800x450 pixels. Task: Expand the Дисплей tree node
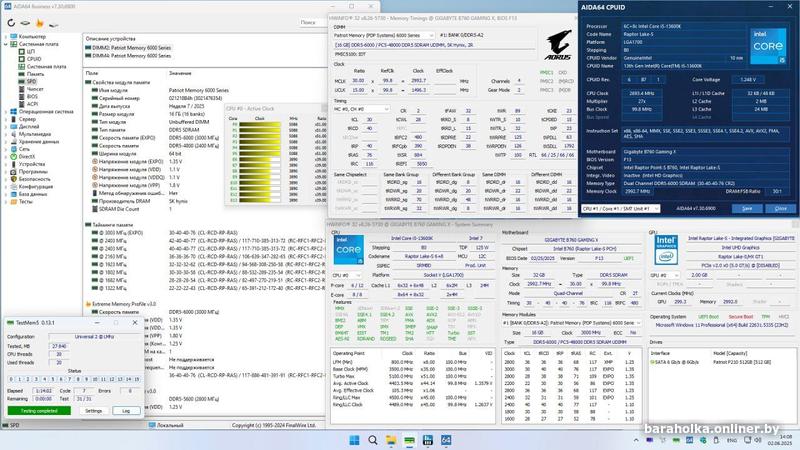click(6, 127)
